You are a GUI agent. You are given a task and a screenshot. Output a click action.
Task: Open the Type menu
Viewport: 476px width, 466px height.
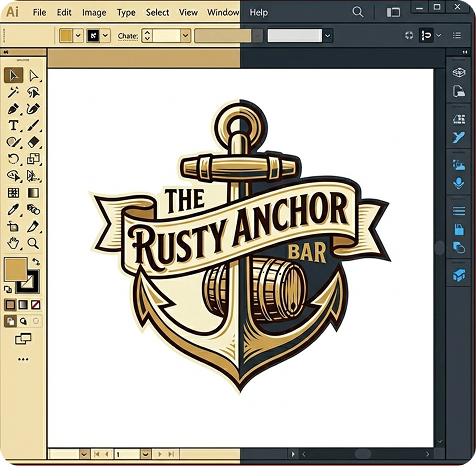pos(126,13)
